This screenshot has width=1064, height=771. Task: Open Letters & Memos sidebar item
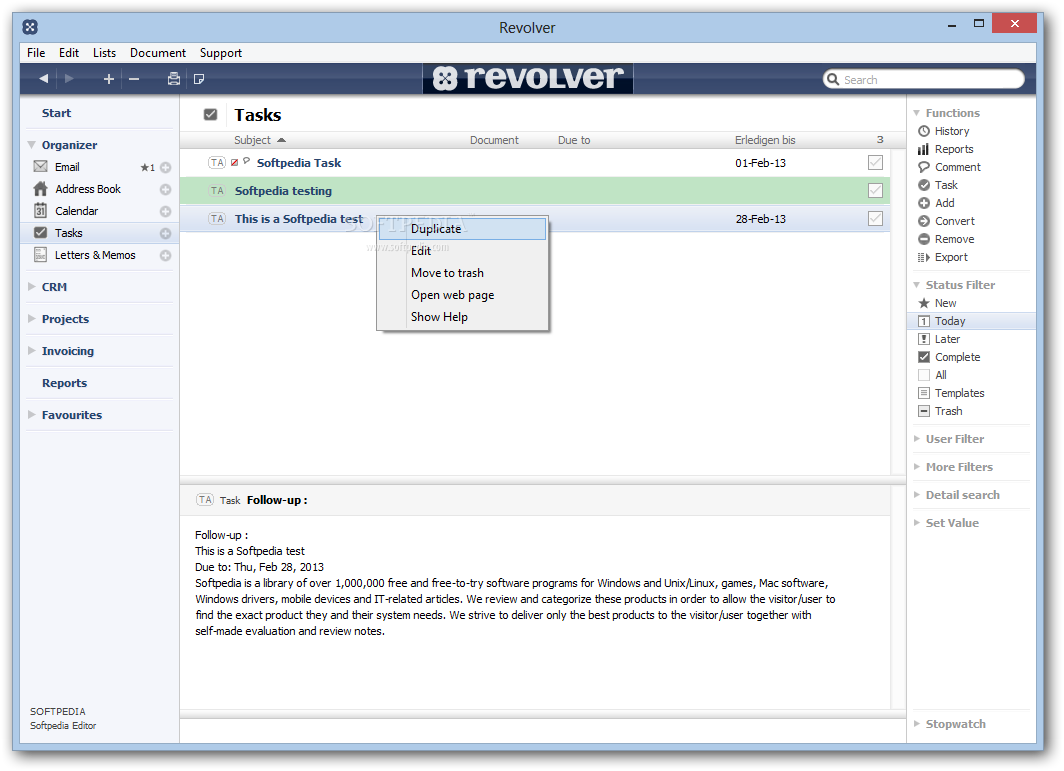95,255
